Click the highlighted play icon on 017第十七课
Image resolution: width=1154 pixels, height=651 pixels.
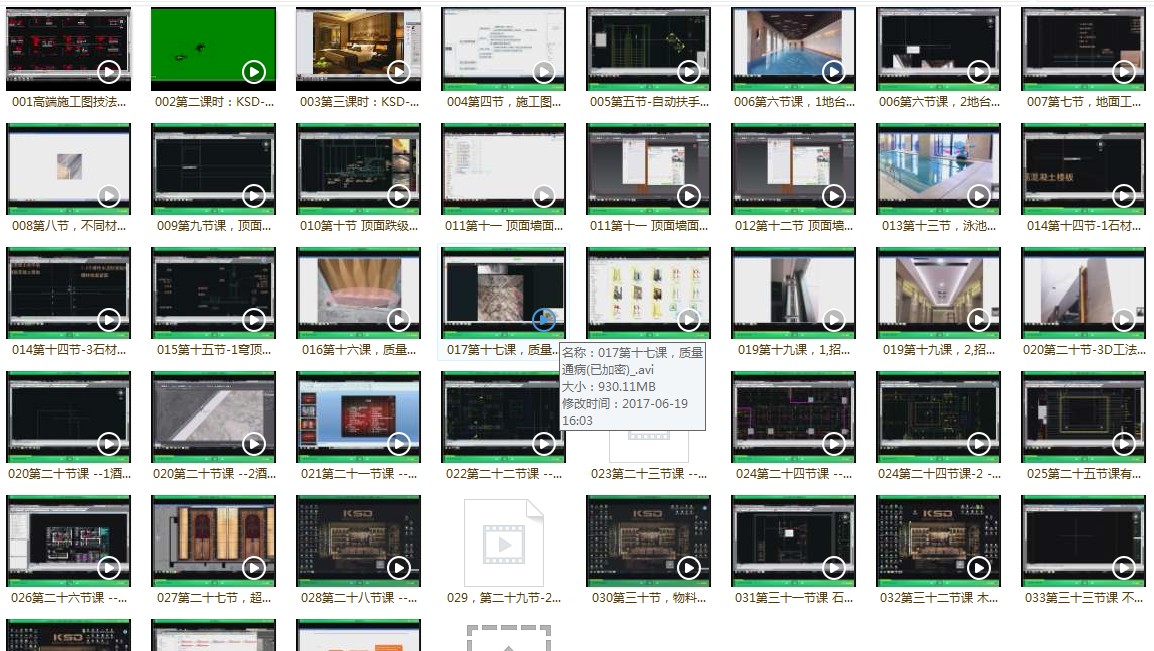click(x=544, y=320)
